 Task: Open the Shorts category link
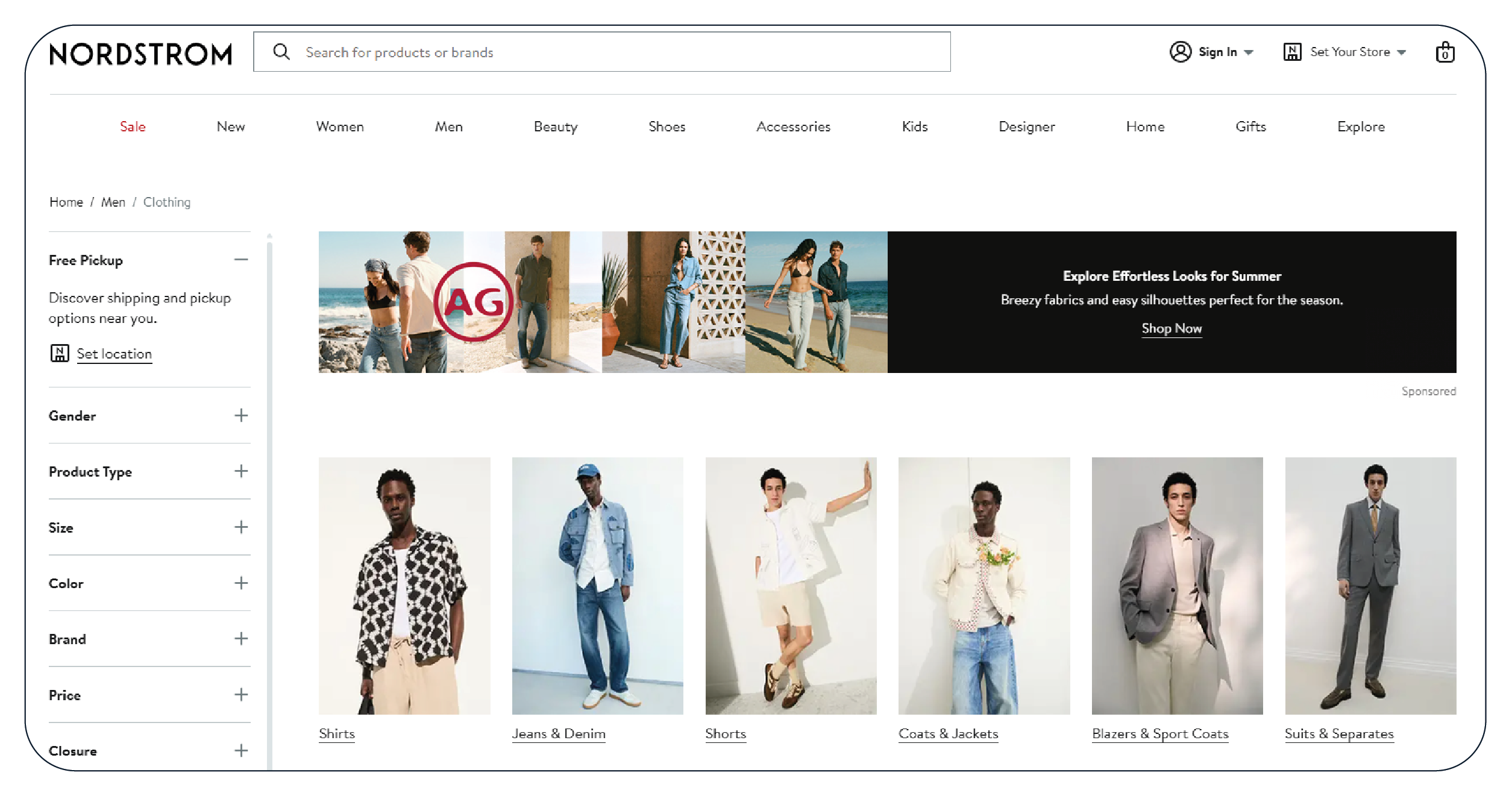point(726,734)
